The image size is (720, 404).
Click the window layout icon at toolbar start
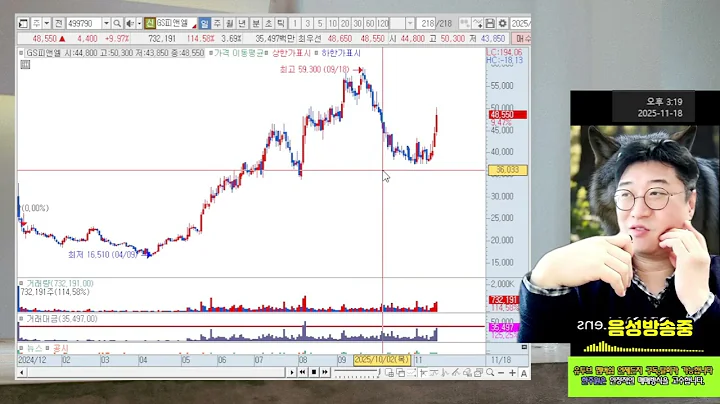[x=23, y=23]
